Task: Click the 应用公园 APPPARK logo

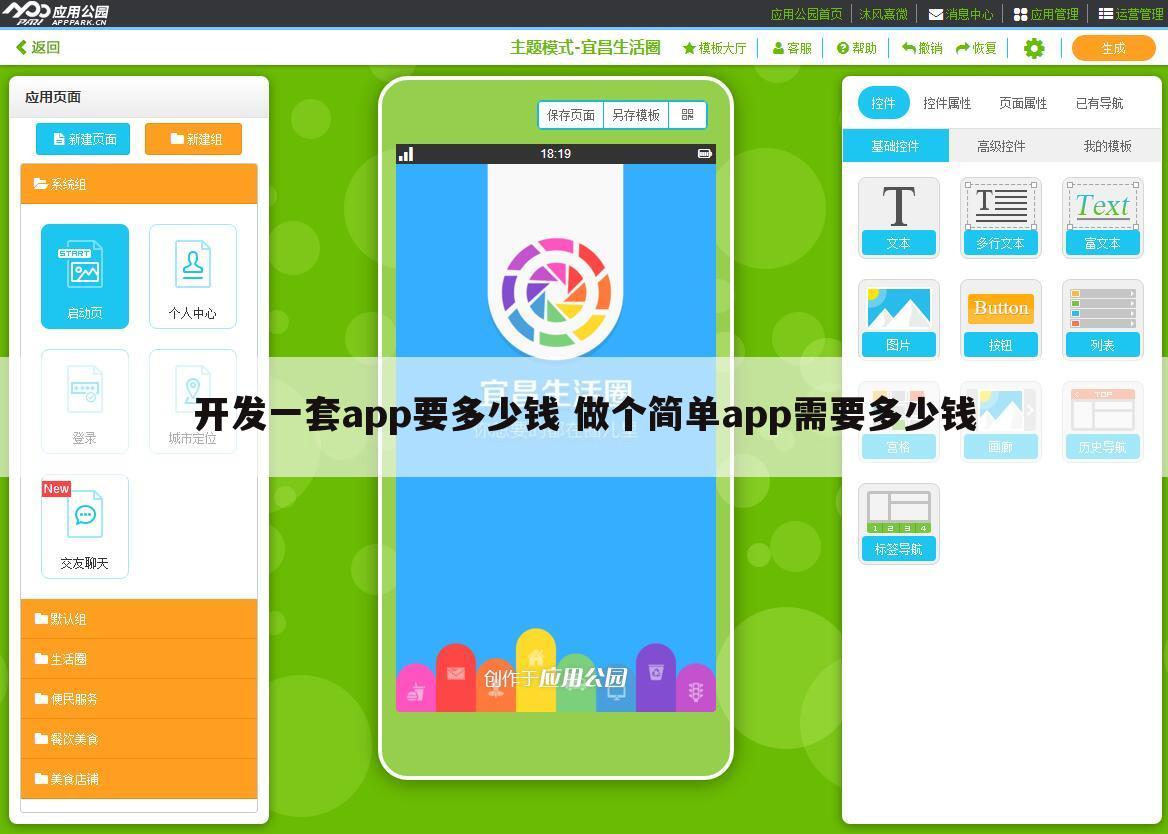Action: point(56,13)
